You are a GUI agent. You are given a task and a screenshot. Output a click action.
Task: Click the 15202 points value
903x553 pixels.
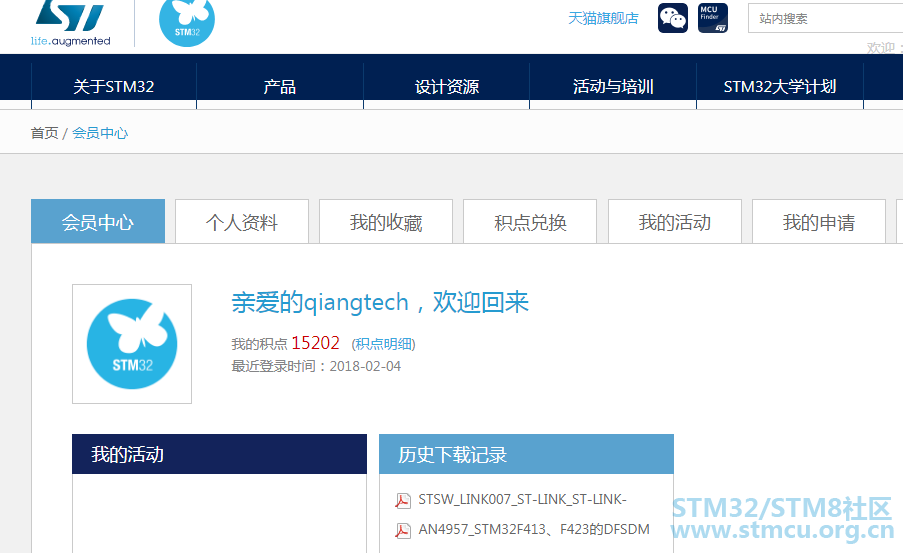pos(316,343)
